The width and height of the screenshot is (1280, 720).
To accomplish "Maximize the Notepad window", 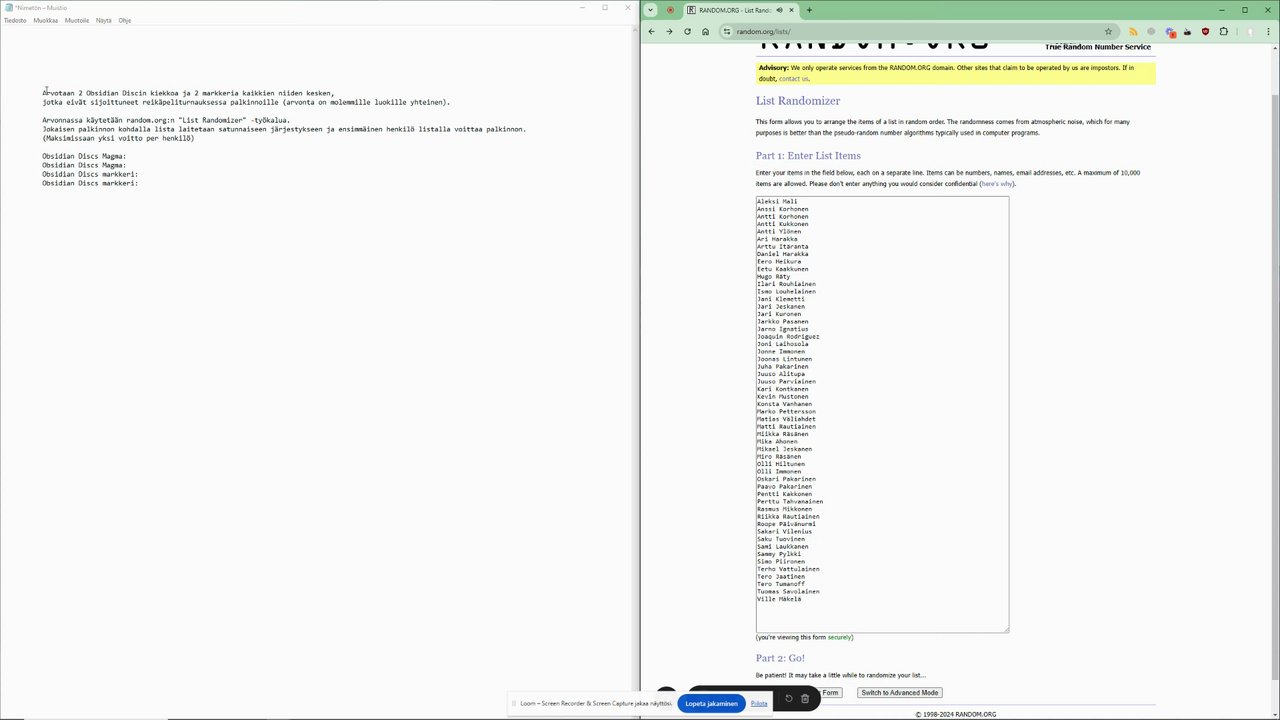I will pyautogui.click(x=604, y=7).
